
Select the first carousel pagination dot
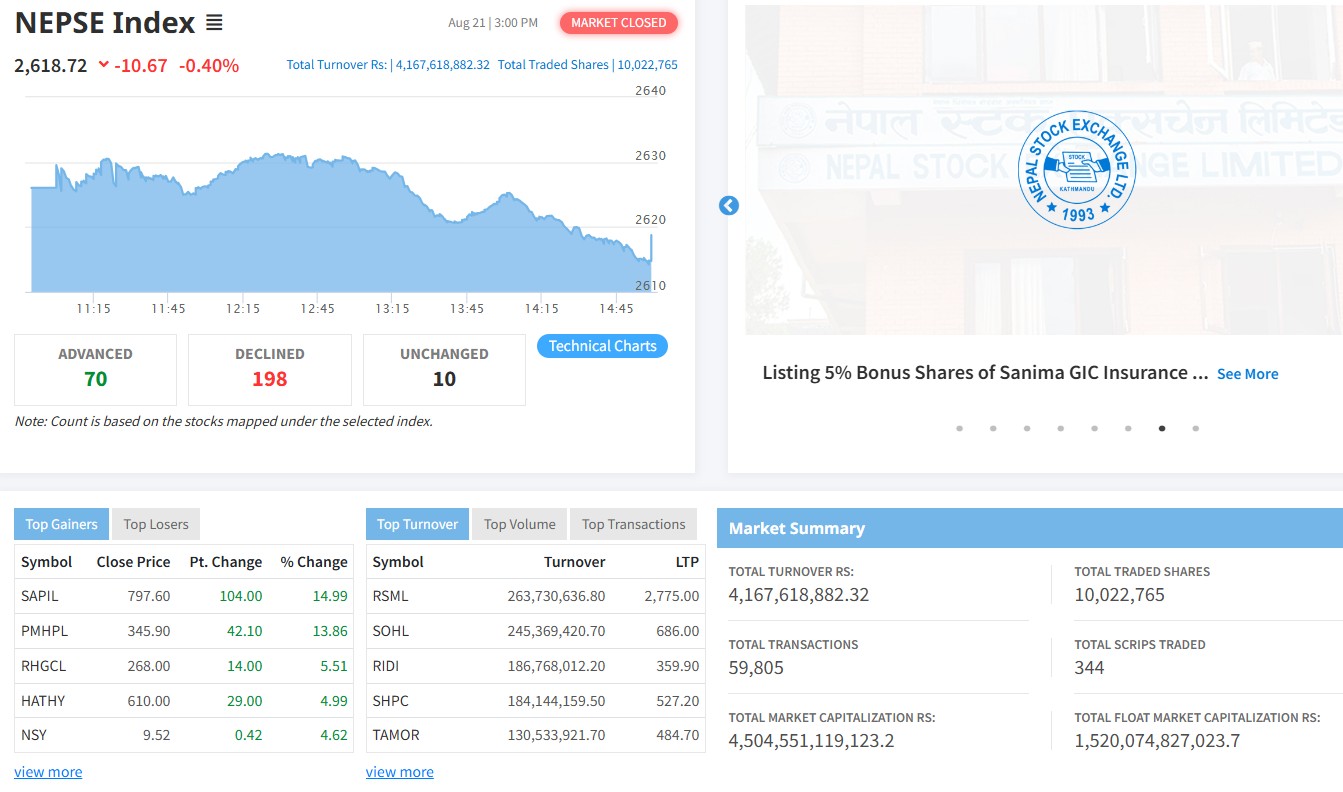click(x=959, y=428)
